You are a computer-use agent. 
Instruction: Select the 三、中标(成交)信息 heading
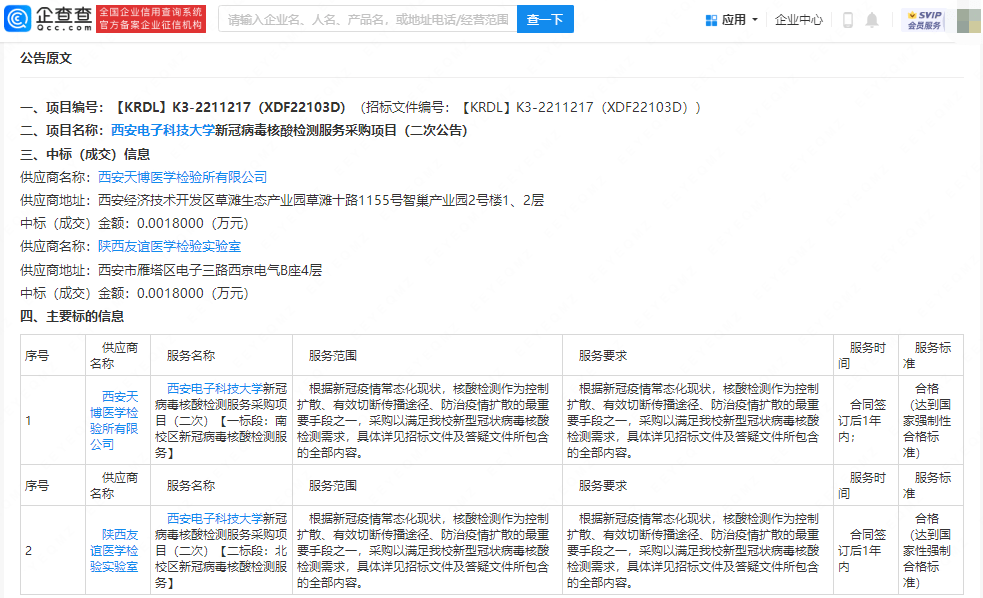click(85, 154)
